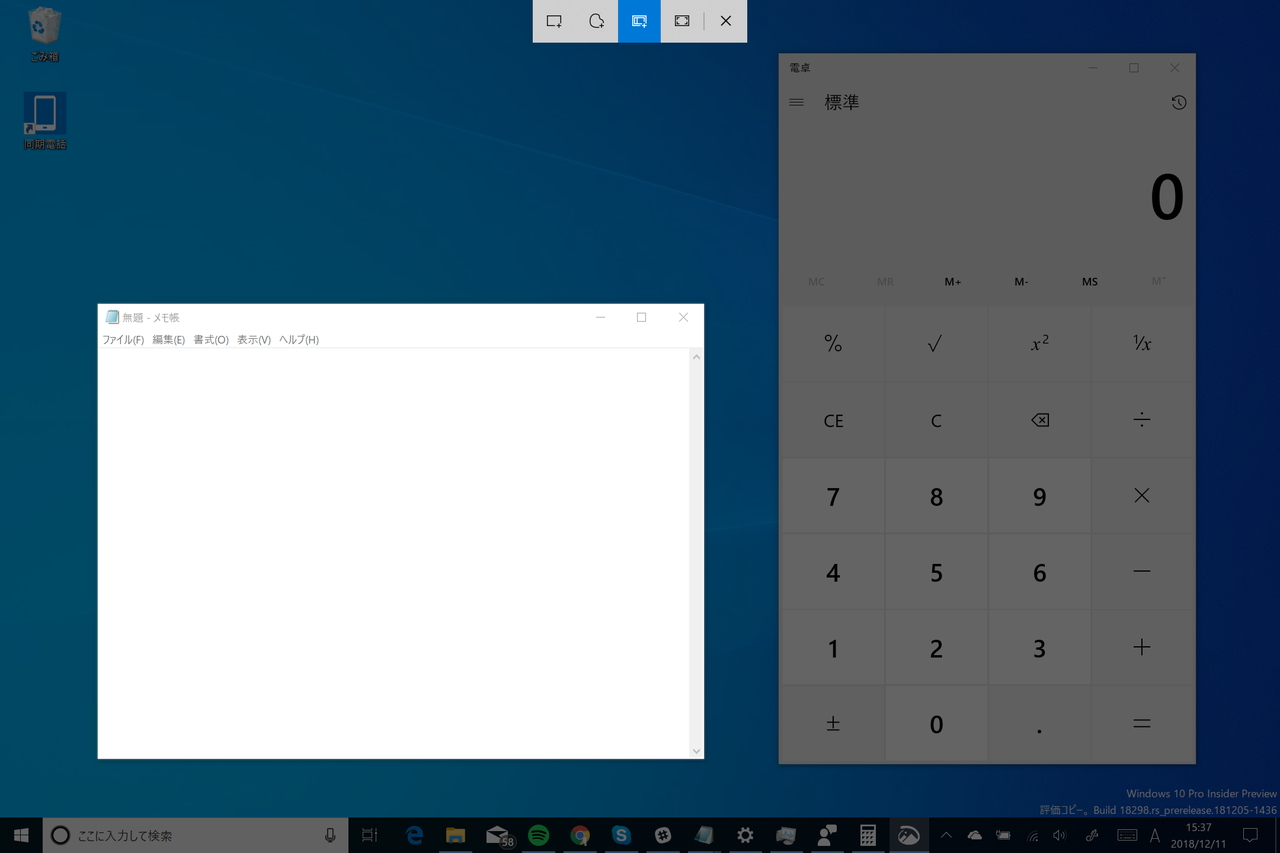Close the snipping toolbar
The width and height of the screenshot is (1280, 853).
(726, 21)
